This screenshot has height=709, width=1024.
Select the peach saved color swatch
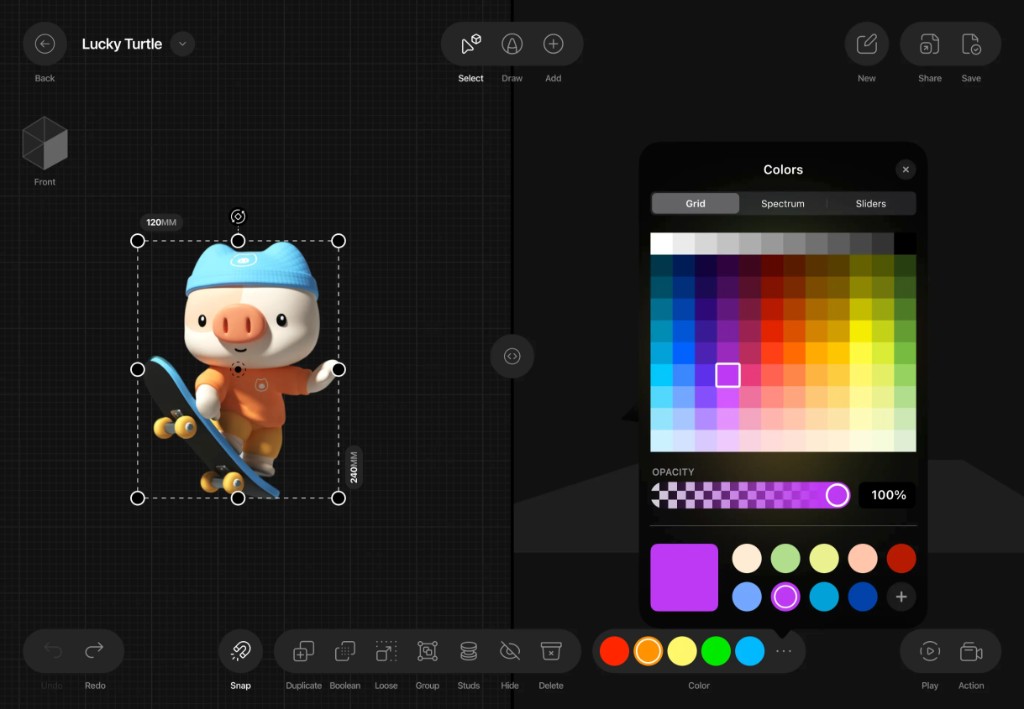862,558
